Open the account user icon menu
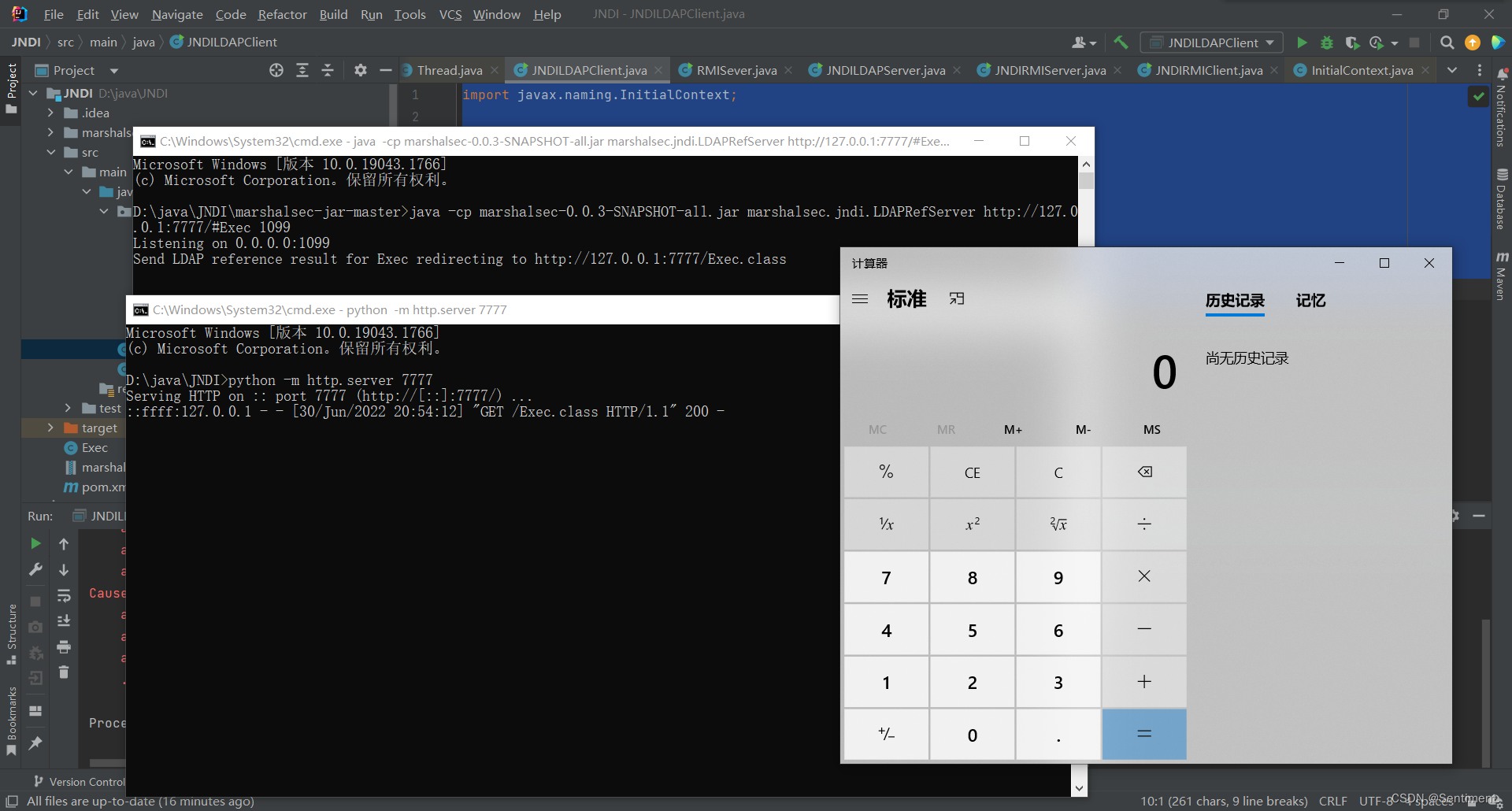The width and height of the screenshot is (1512, 811). click(x=1084, y=43)
